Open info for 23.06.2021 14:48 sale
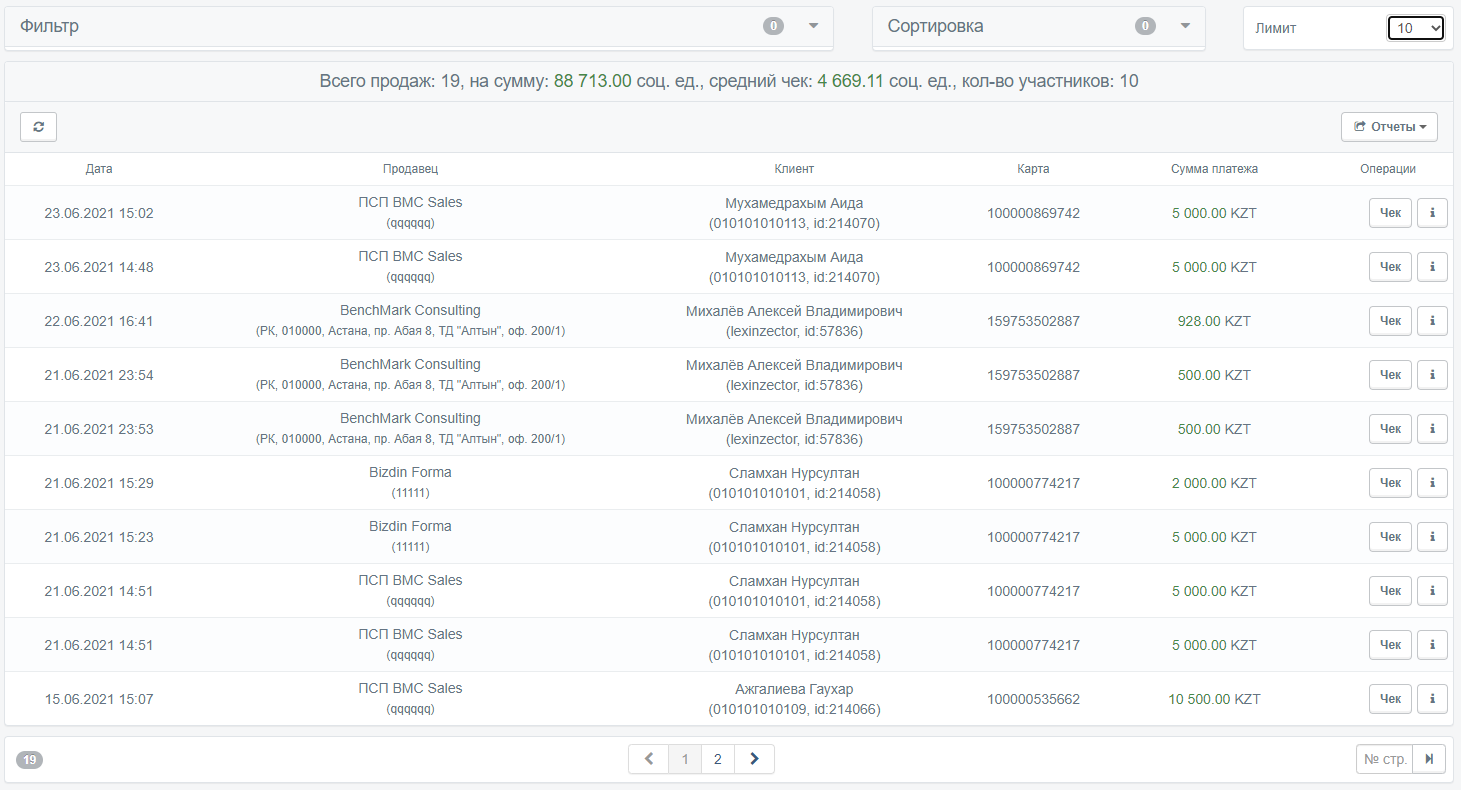This screenshot has width=1461, height=790. (1432, 267)
